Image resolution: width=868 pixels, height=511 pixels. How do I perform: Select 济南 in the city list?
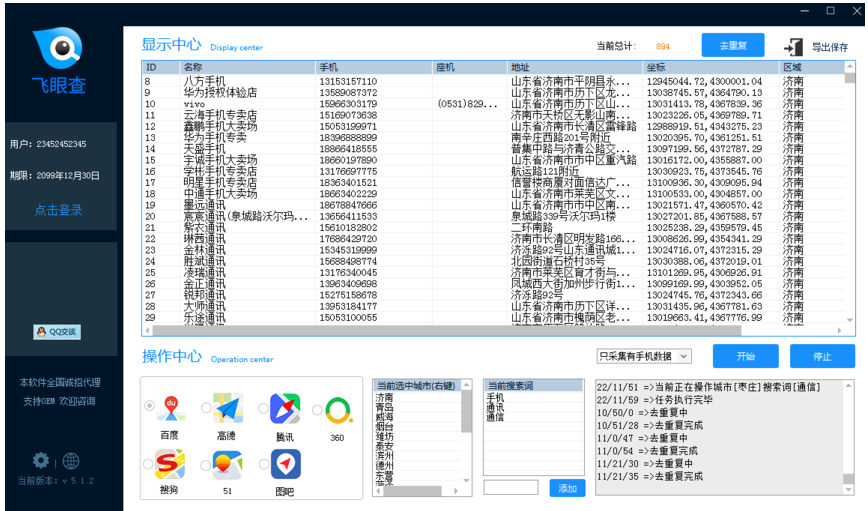coord(384,398)
